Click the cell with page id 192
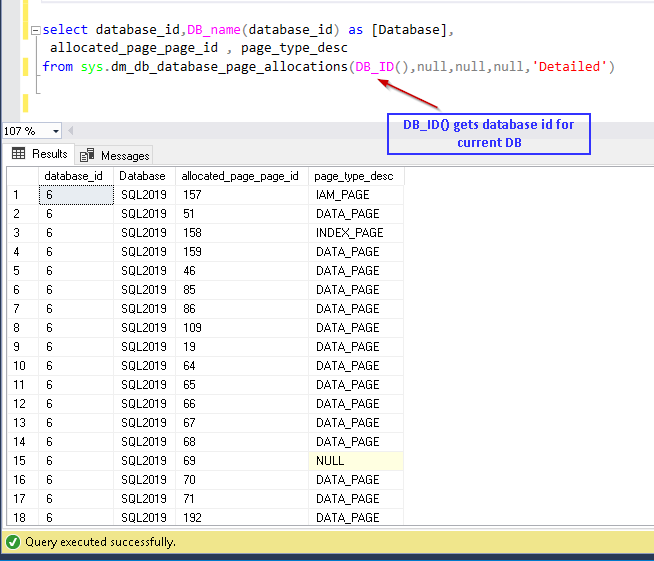 tap(240, 518)
